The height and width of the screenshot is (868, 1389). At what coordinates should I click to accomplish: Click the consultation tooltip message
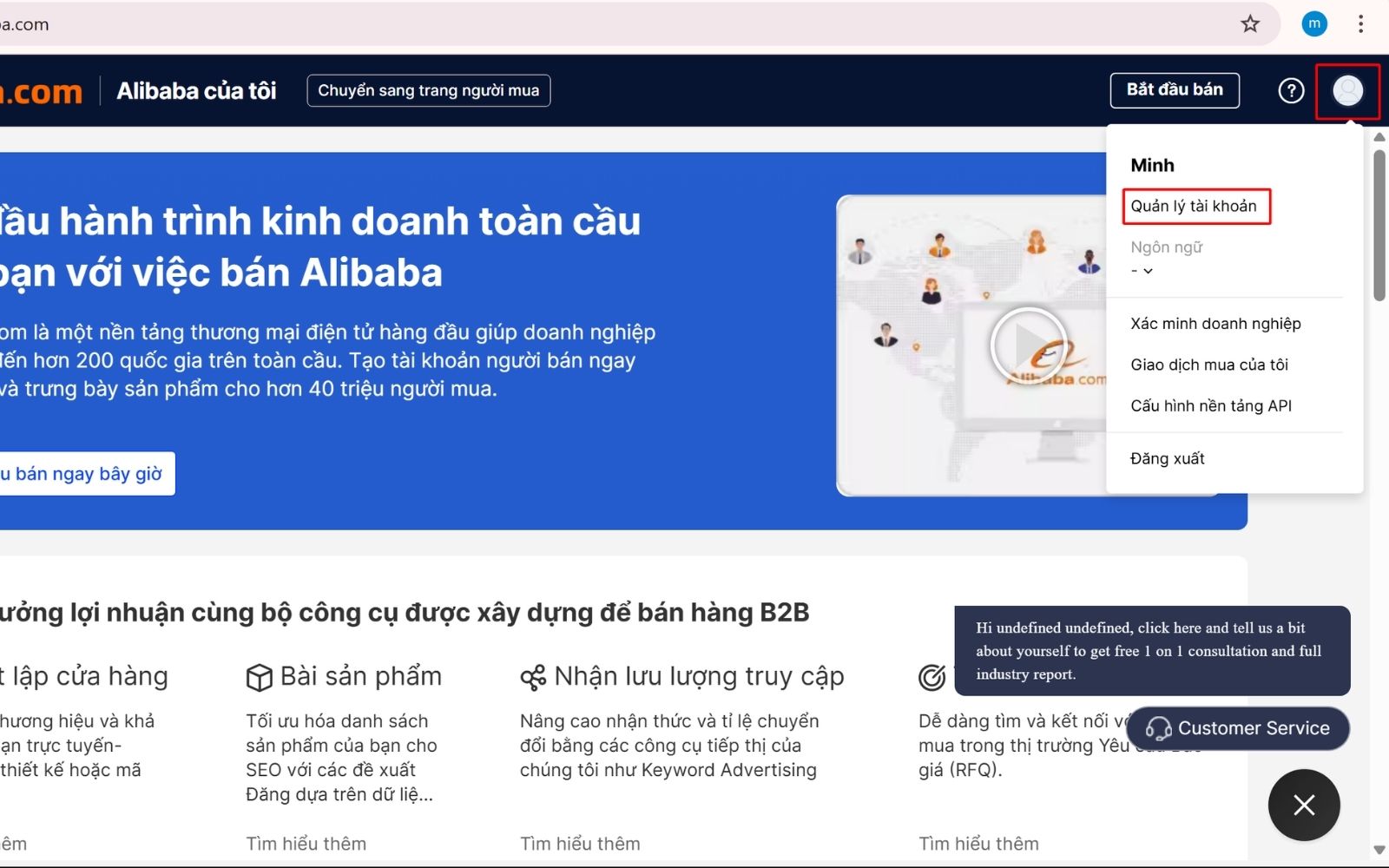[x=1152, y=651]
